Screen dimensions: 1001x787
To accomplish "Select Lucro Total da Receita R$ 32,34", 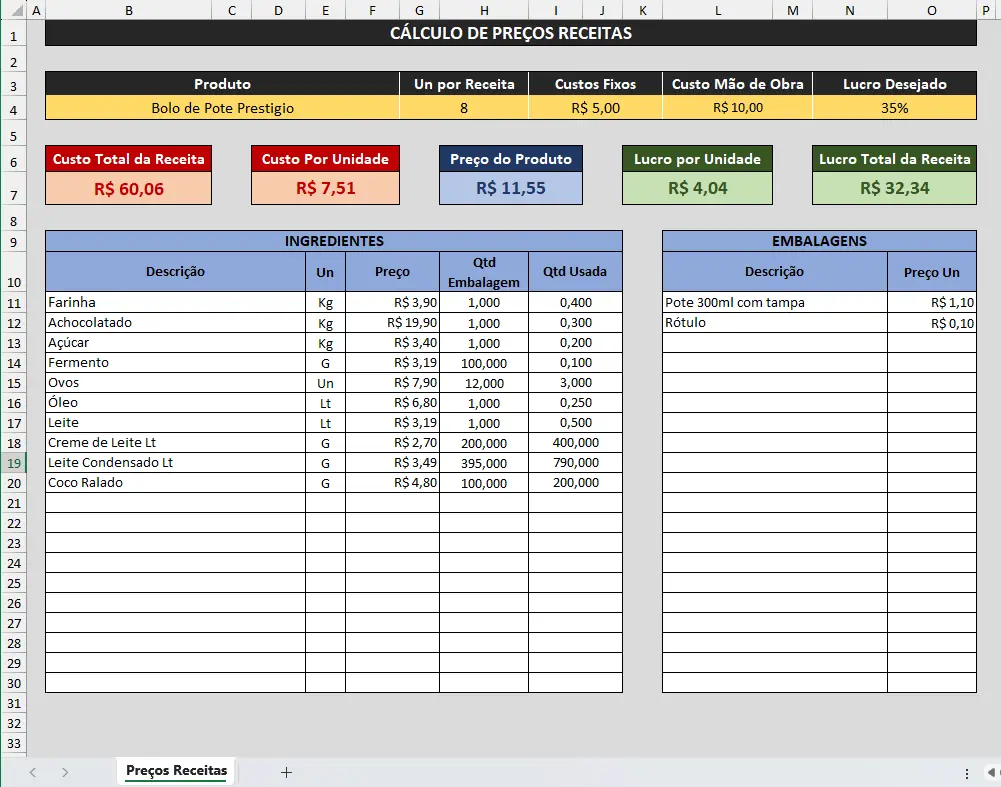I will coord(894,188).
